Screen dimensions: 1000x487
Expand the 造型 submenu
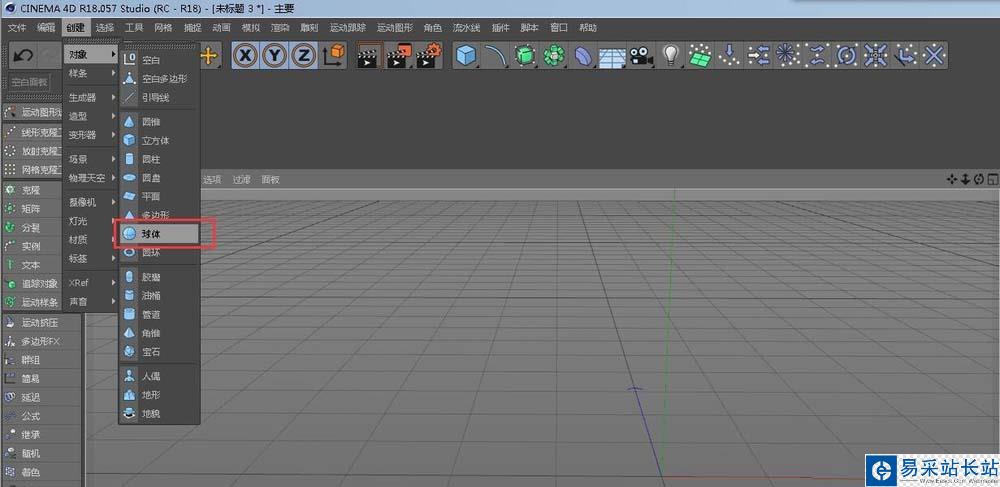pos(92,116)
